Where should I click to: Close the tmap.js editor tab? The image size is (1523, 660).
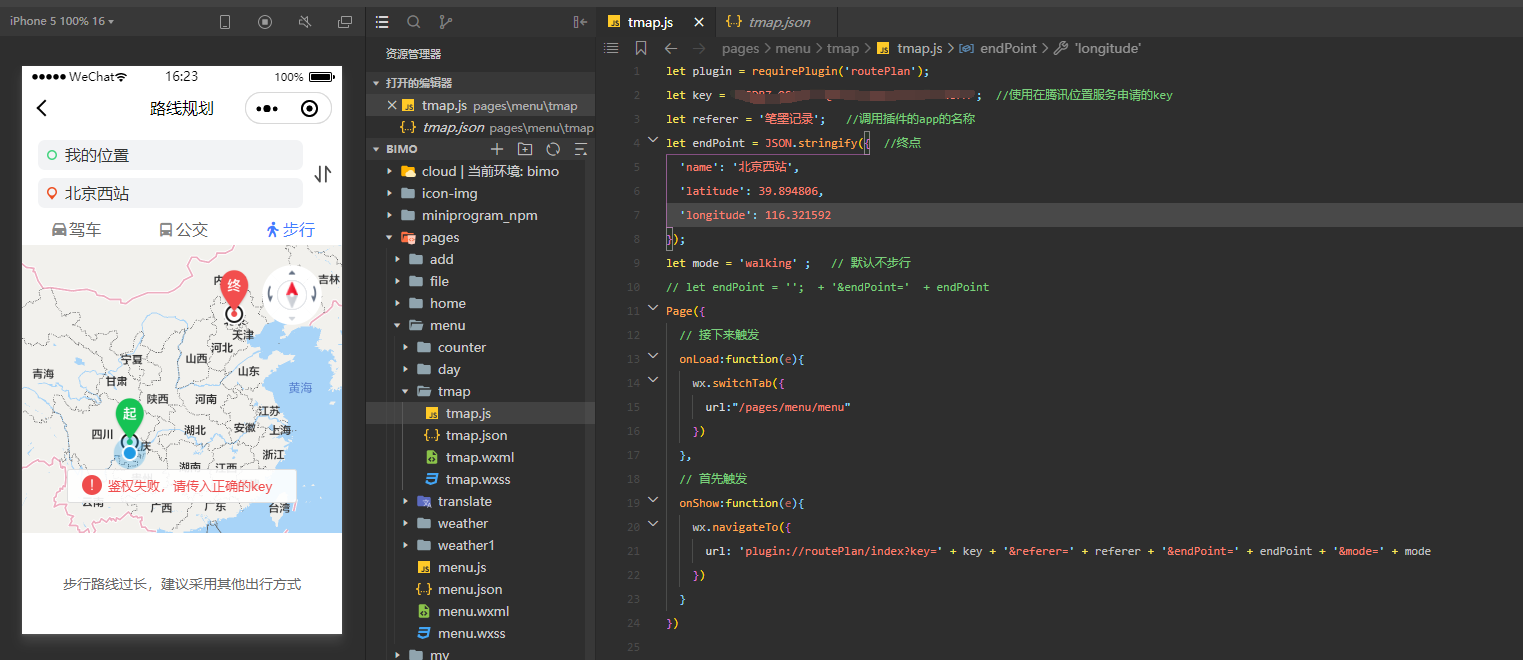coord(698,22)
